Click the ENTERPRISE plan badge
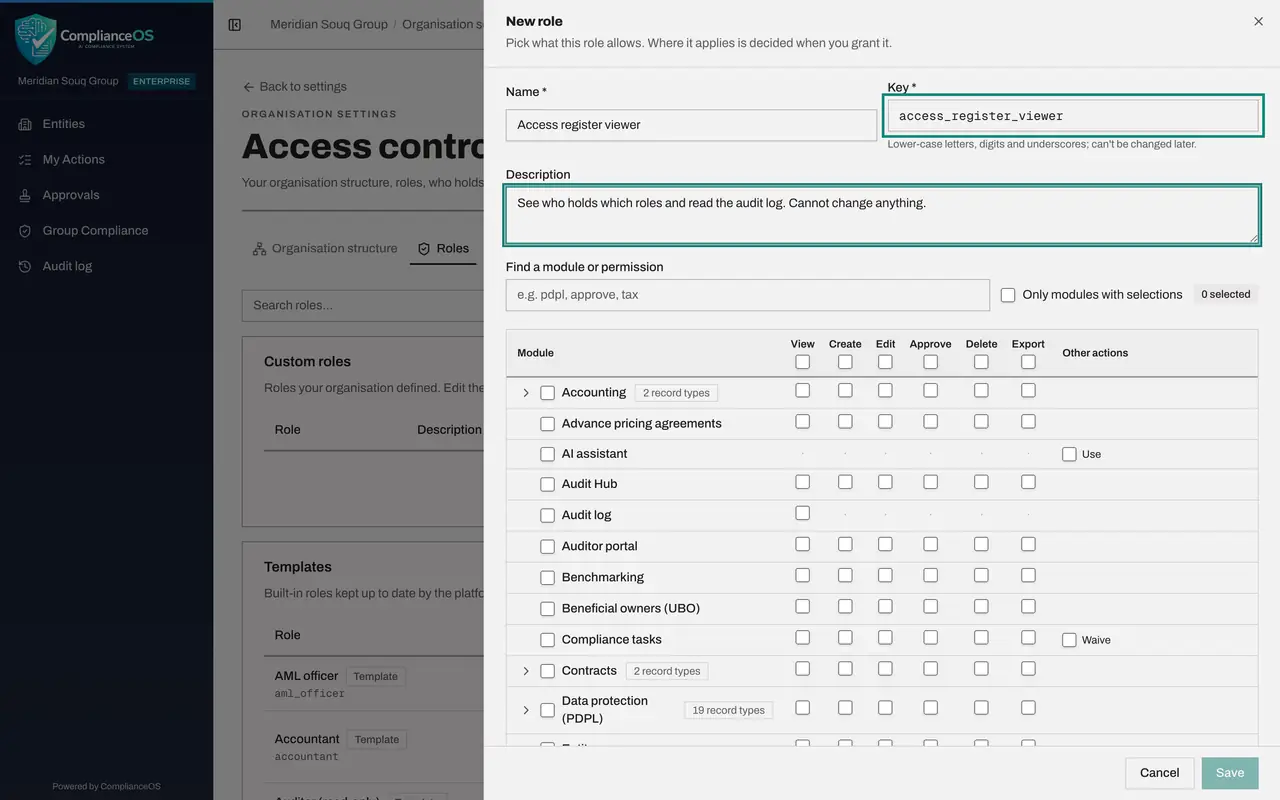Image resolution: width=1280 pixels, height=800 pixels. click(x=162, y=82)
